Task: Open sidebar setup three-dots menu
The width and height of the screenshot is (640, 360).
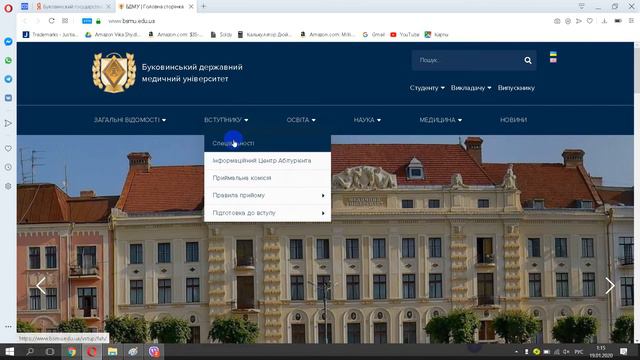Action: click(8, 327)
